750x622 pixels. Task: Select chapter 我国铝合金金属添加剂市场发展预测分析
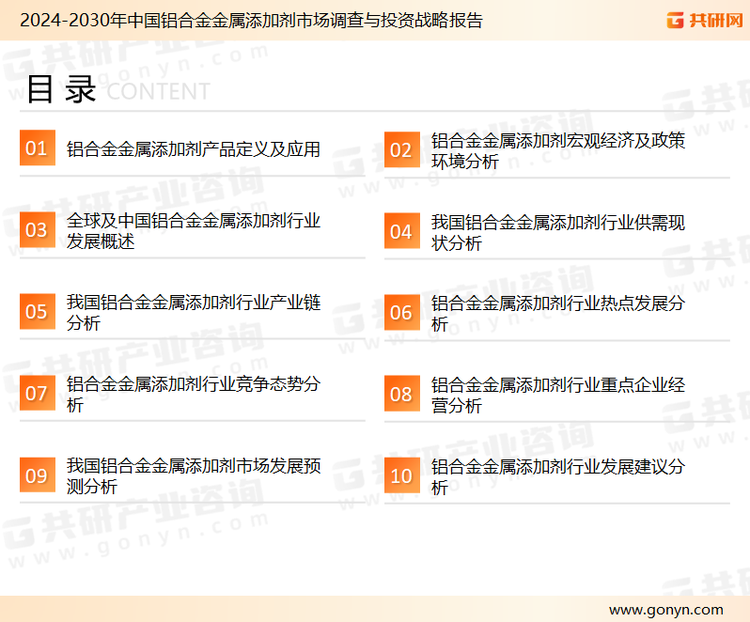coord(193,476)
